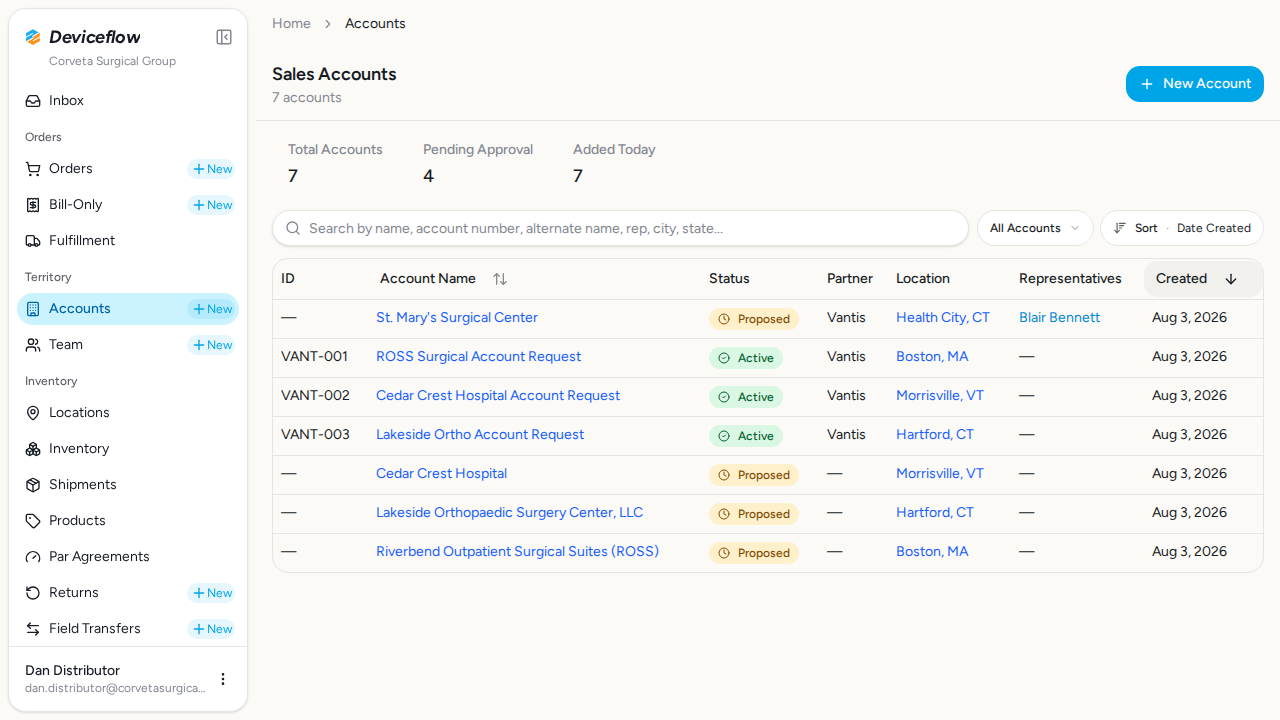Open Lakeside Orthopaedic Surgery Center, LLC
Screen dimensions: 1280x720
509,513
